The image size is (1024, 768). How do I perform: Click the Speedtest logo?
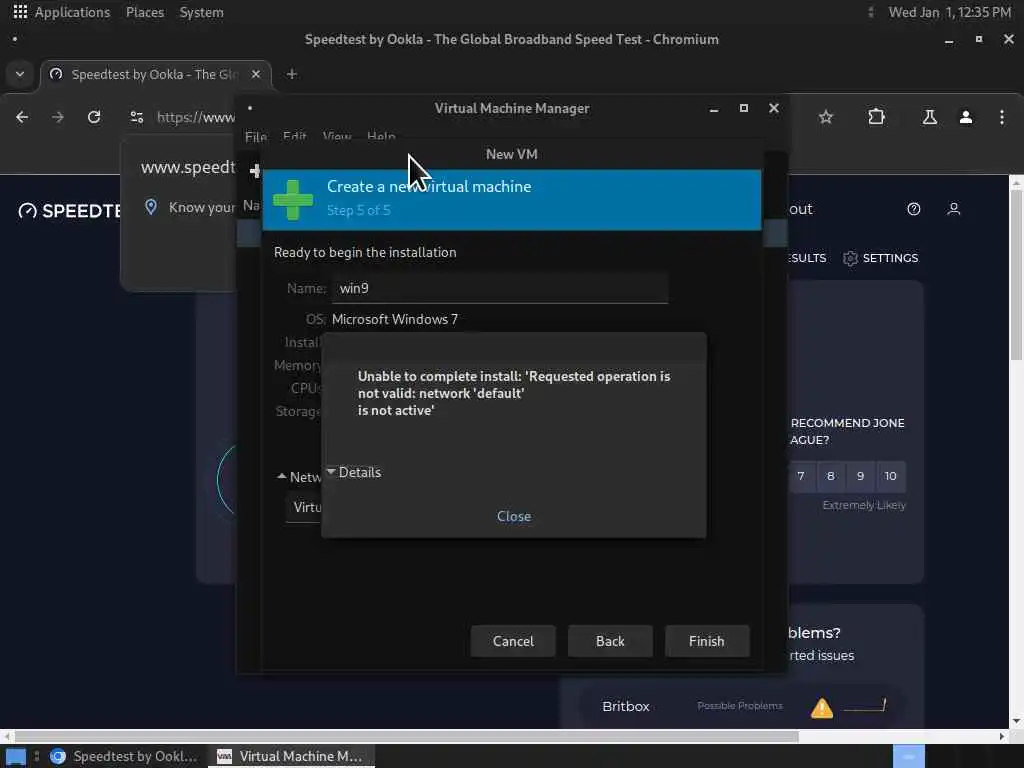pyautogui.click(x=71, y=210)
